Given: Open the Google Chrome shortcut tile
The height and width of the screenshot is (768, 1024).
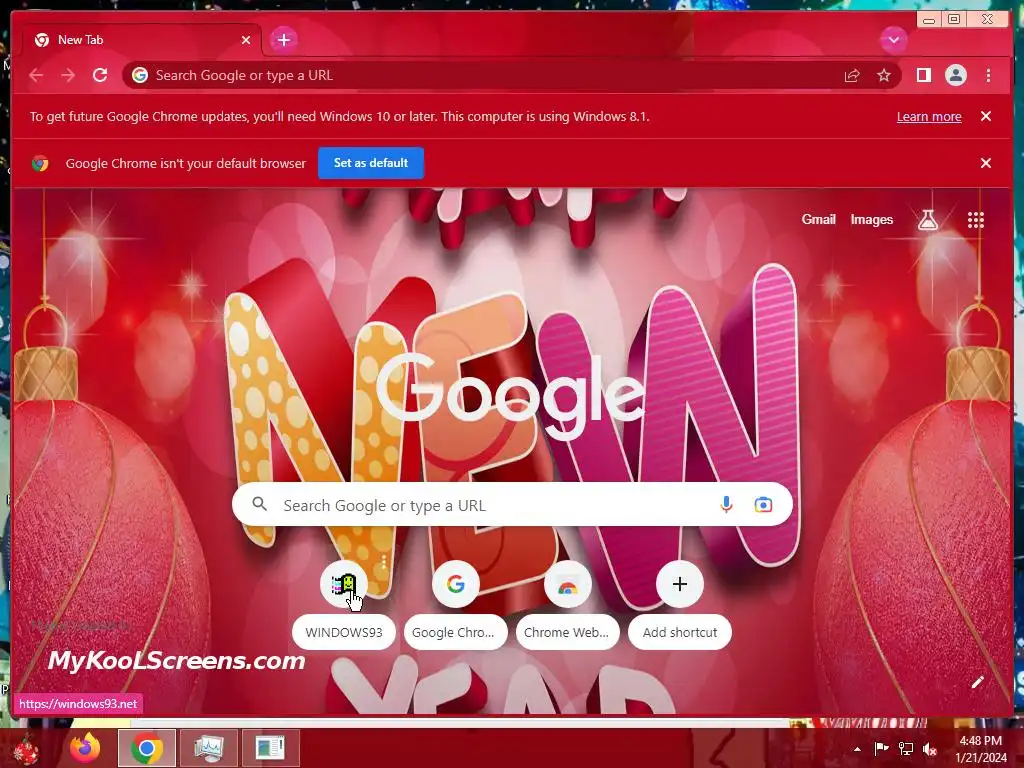Looking at the screenshot, I should [x=456, y=605].
